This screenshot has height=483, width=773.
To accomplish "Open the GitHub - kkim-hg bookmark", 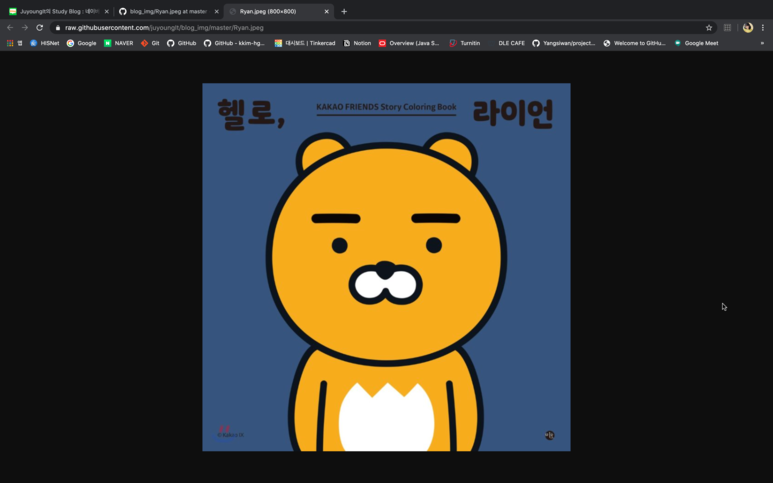I will 234,43.
